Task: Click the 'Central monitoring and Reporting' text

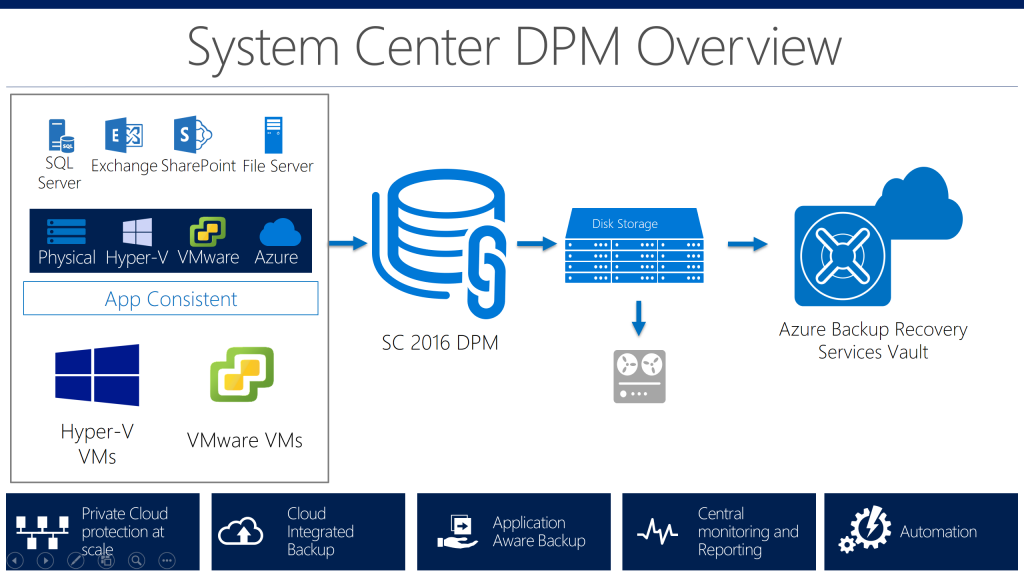Action: pos(748,532)
